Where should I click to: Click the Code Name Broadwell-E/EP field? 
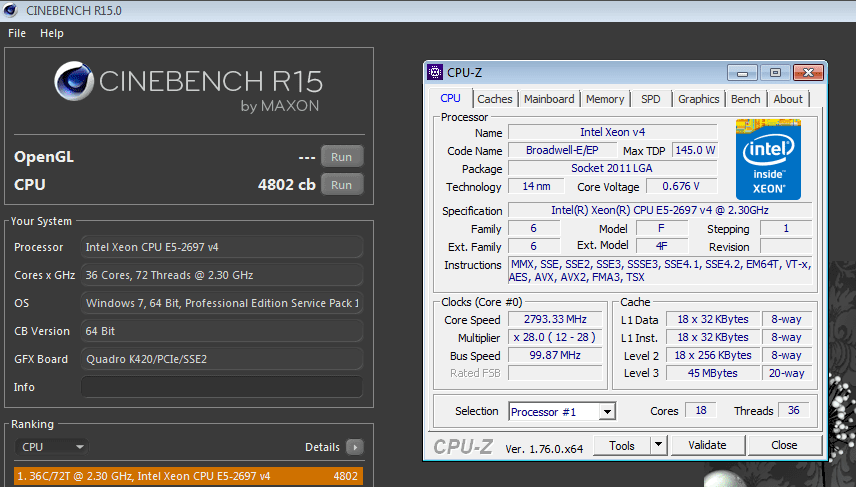562,150
